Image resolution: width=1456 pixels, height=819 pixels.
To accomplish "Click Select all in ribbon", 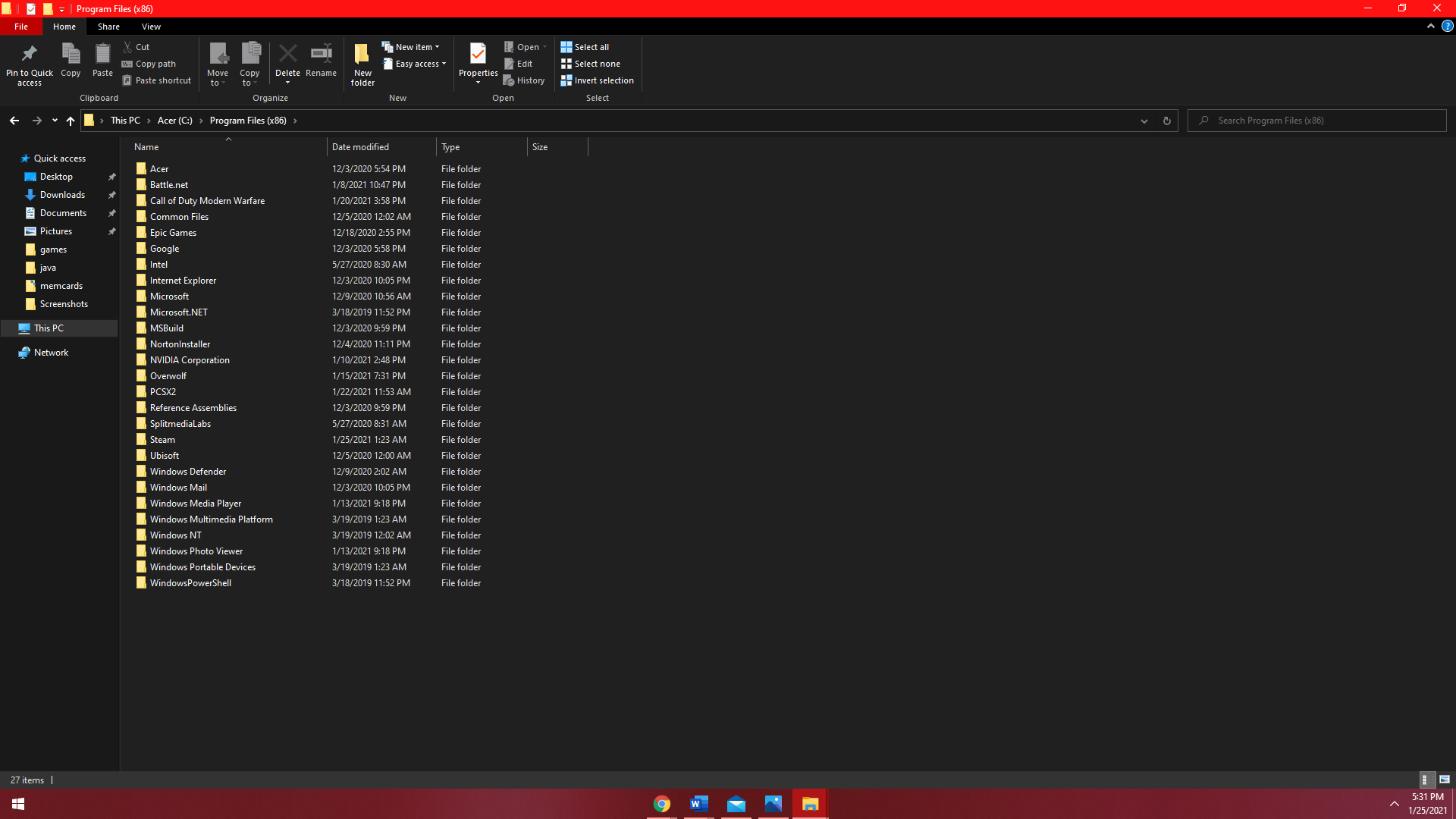I will pyautogui.click(x=585, y=47).
